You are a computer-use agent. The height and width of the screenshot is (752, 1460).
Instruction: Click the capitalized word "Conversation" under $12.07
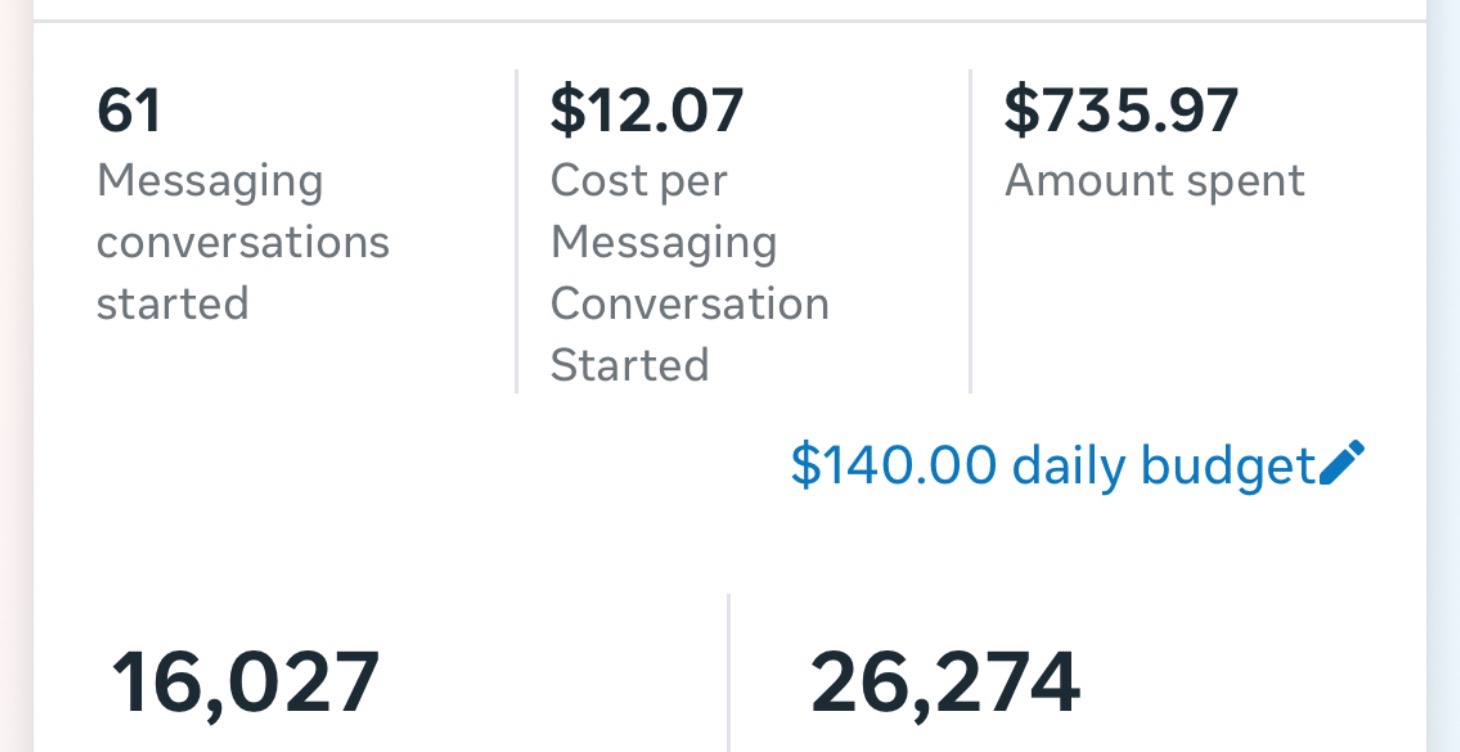point(689,304)
